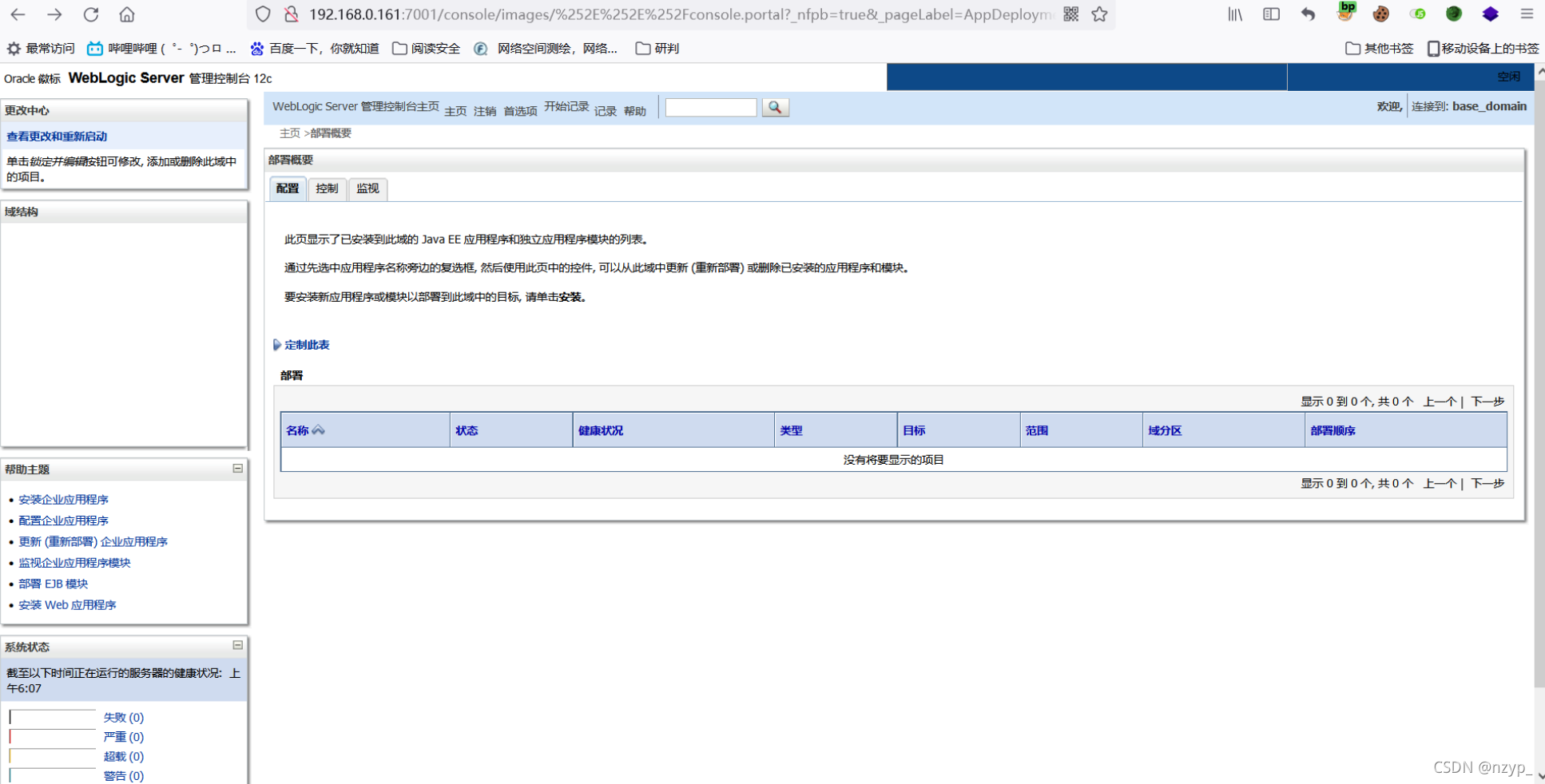
Task: Click 部署顺序 column header
Action: (x=1333, y=431)
